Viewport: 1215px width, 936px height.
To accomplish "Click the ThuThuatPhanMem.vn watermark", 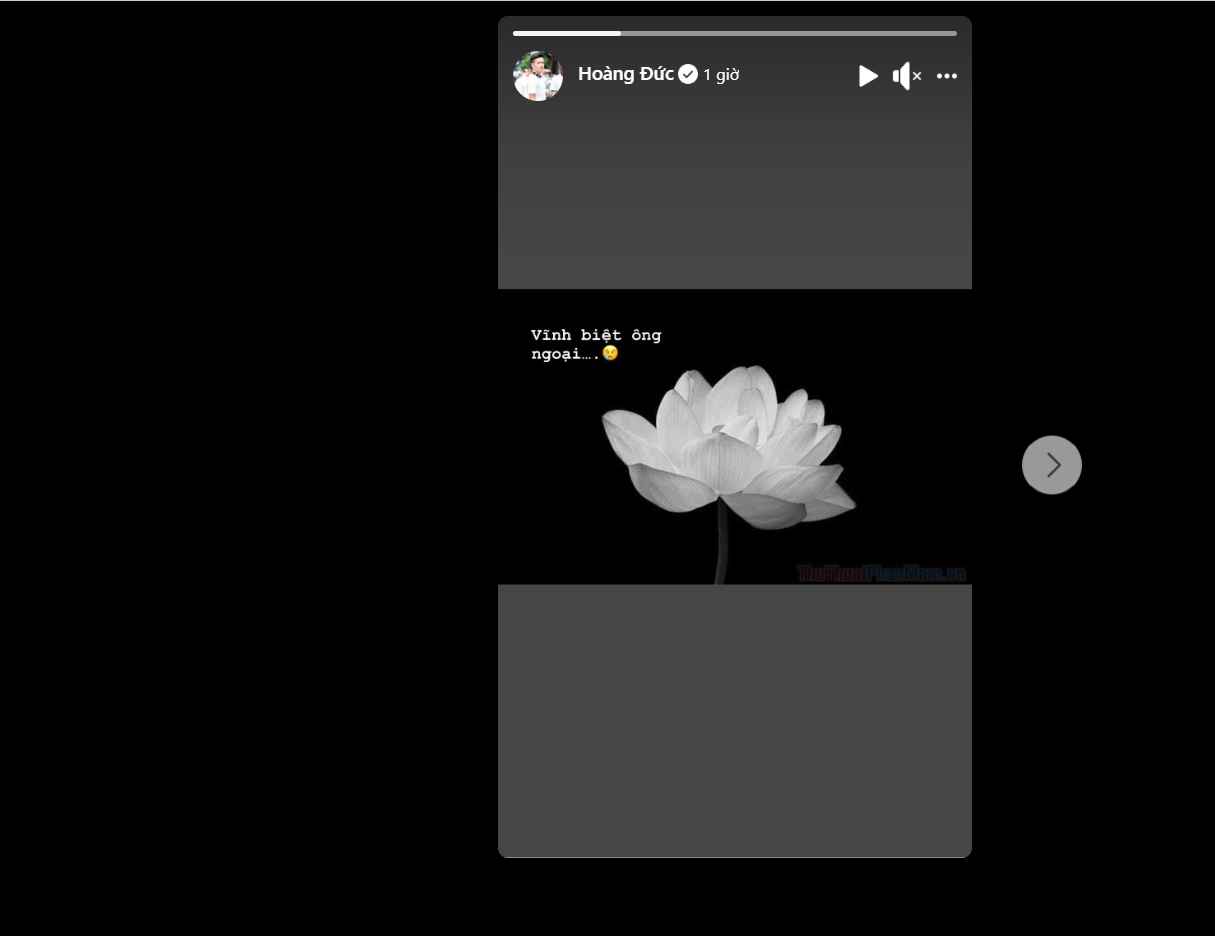I will [x=881, y=573].
